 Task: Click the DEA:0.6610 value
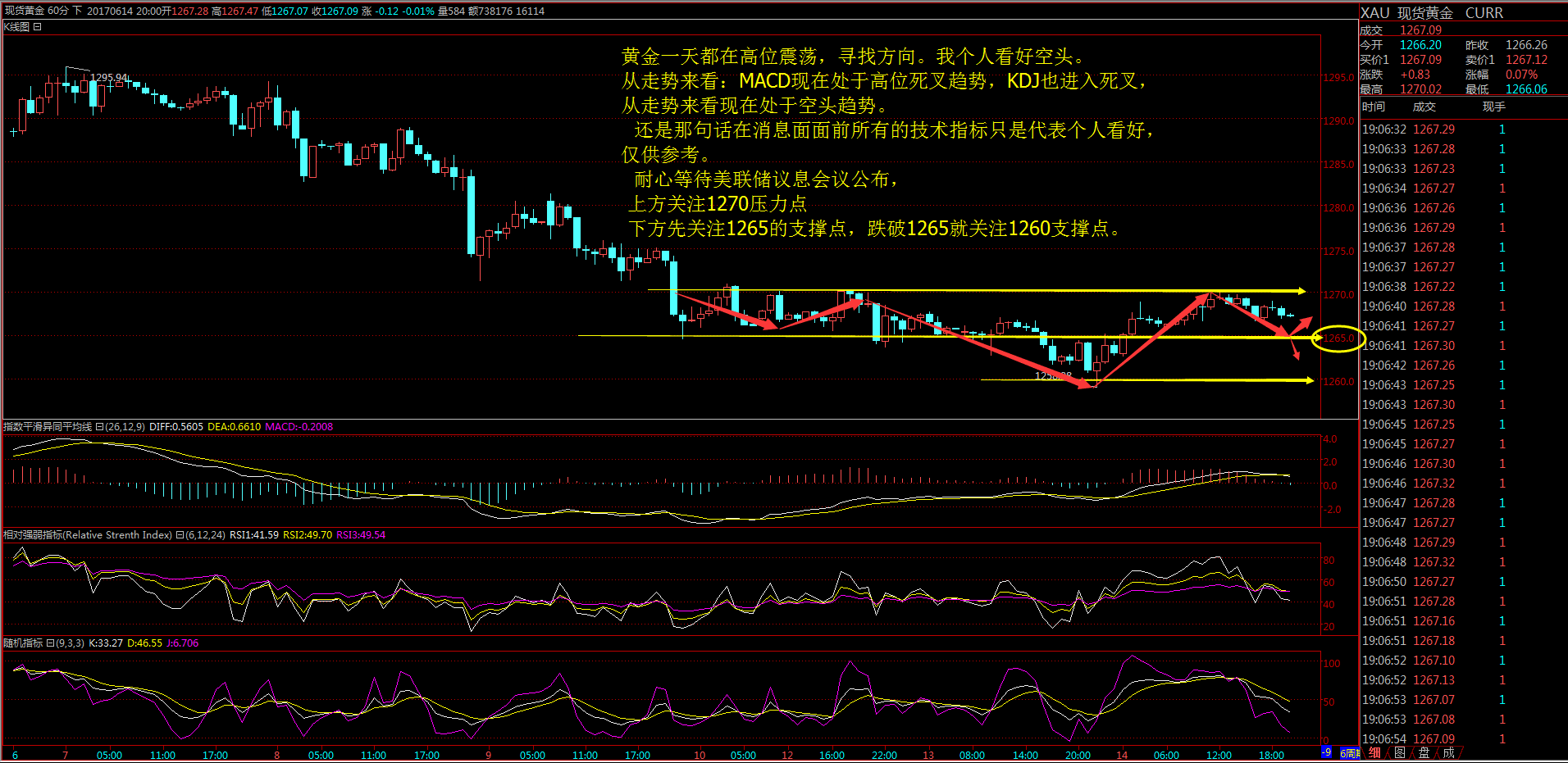click(235, 427)
